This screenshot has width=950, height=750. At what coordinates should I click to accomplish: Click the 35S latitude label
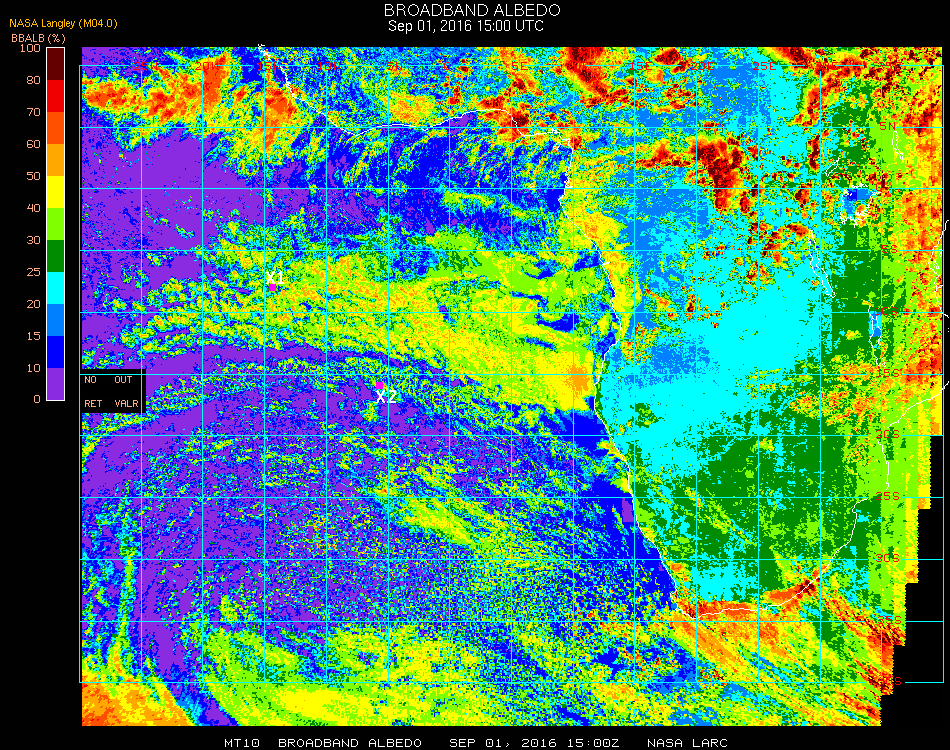coord(889,620)
